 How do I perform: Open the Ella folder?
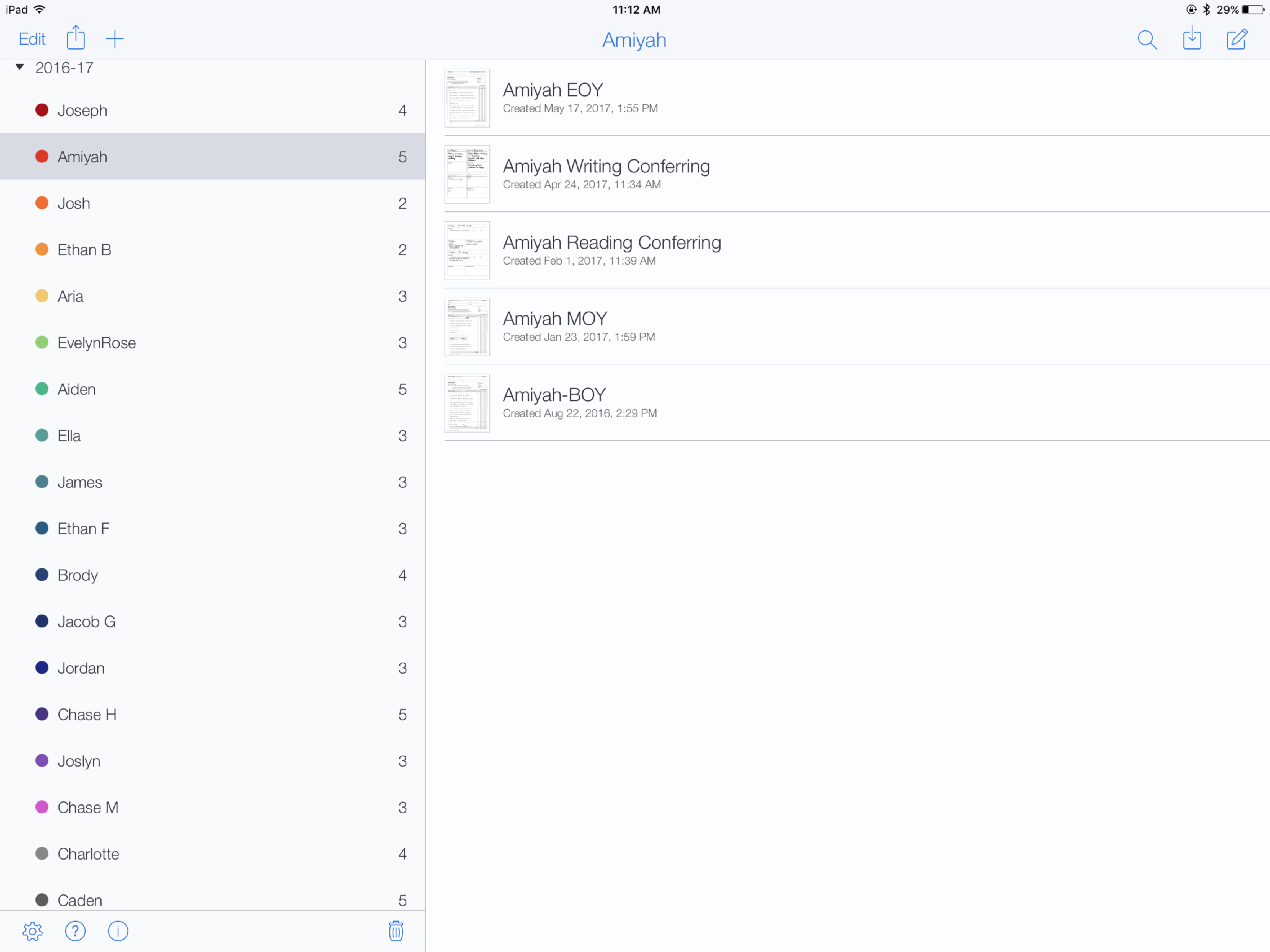[x=212, y=435]
